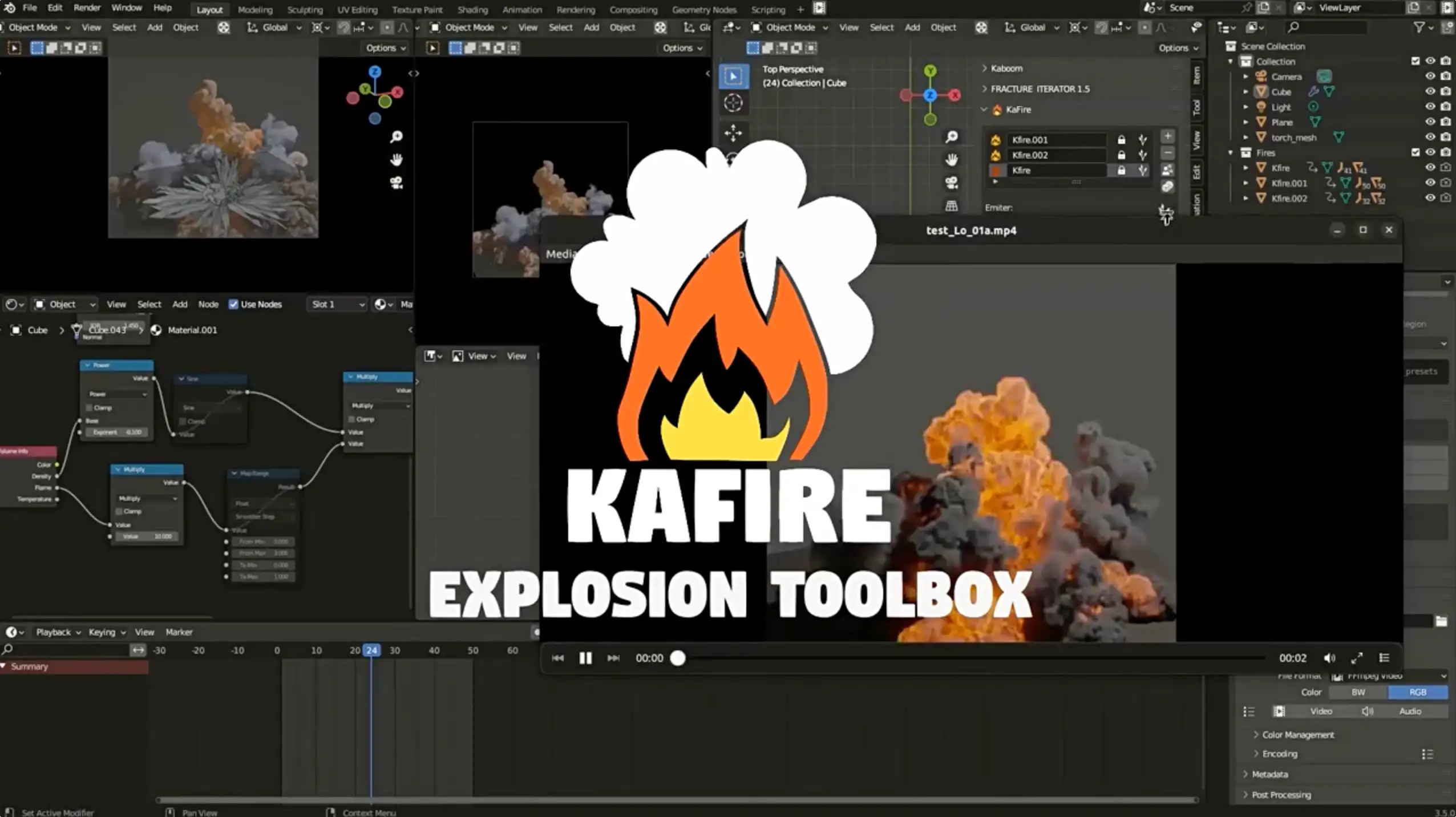The width and height of the screenshot is (1456, 817).
Task: Pause the video in the media player
Action: (x=585, y=658)
